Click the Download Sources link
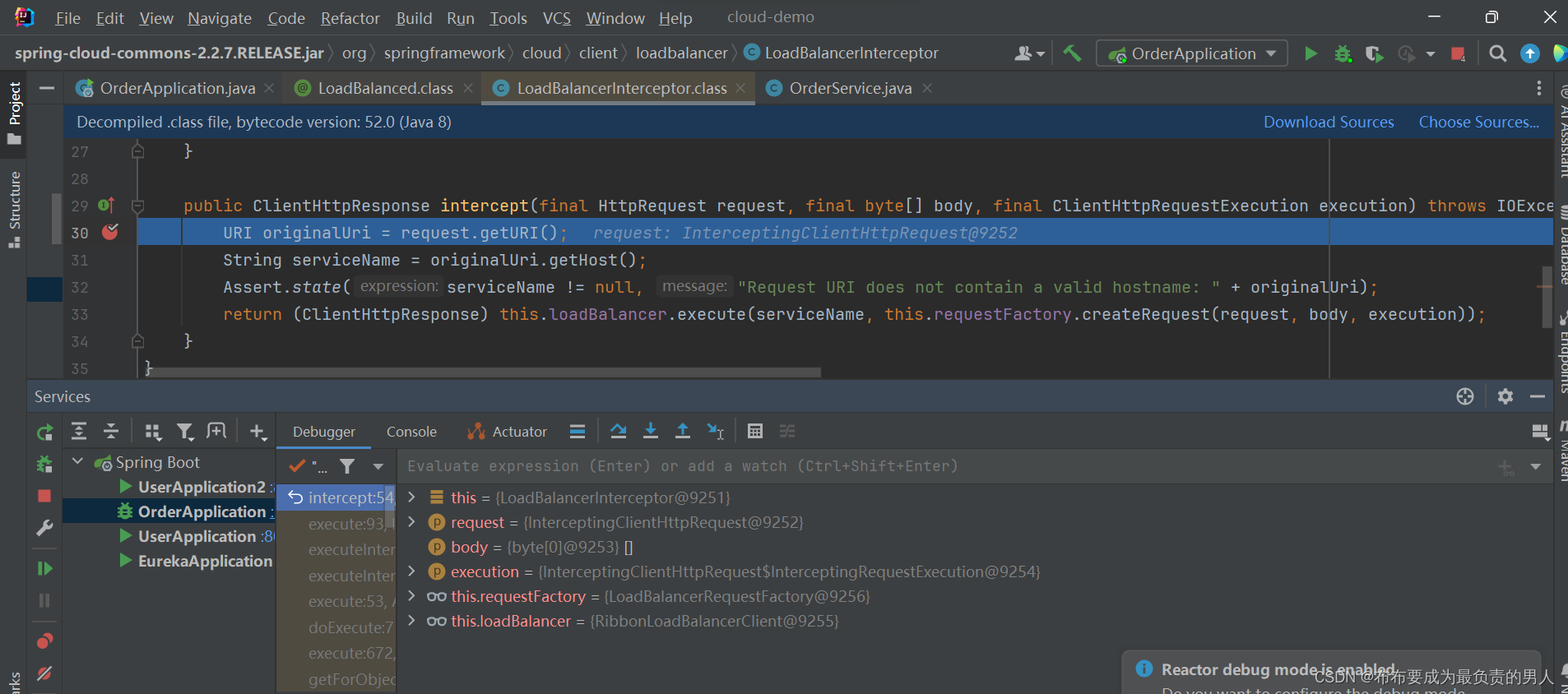Viewport: 1568px width, 694px height. 1329,122
